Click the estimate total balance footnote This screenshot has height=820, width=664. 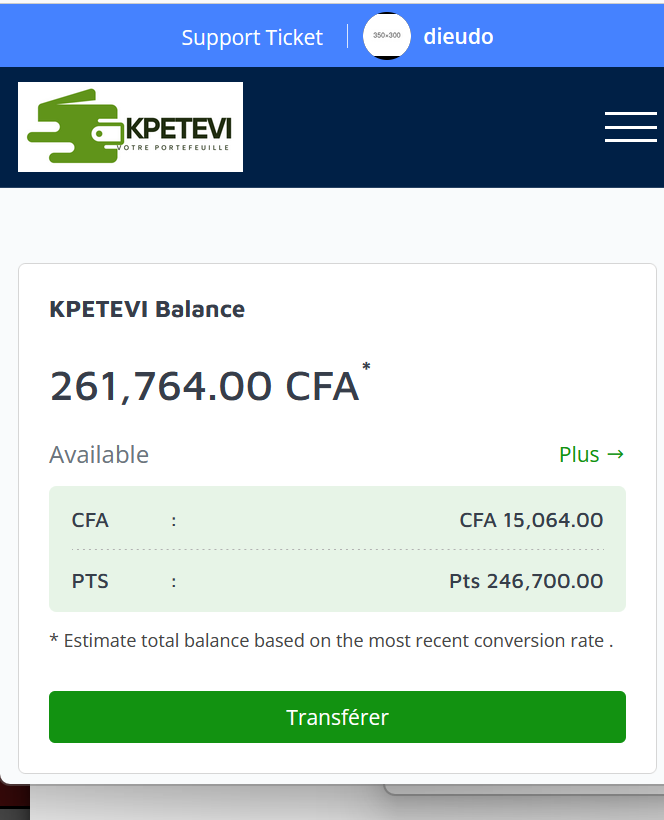[331, 640]
